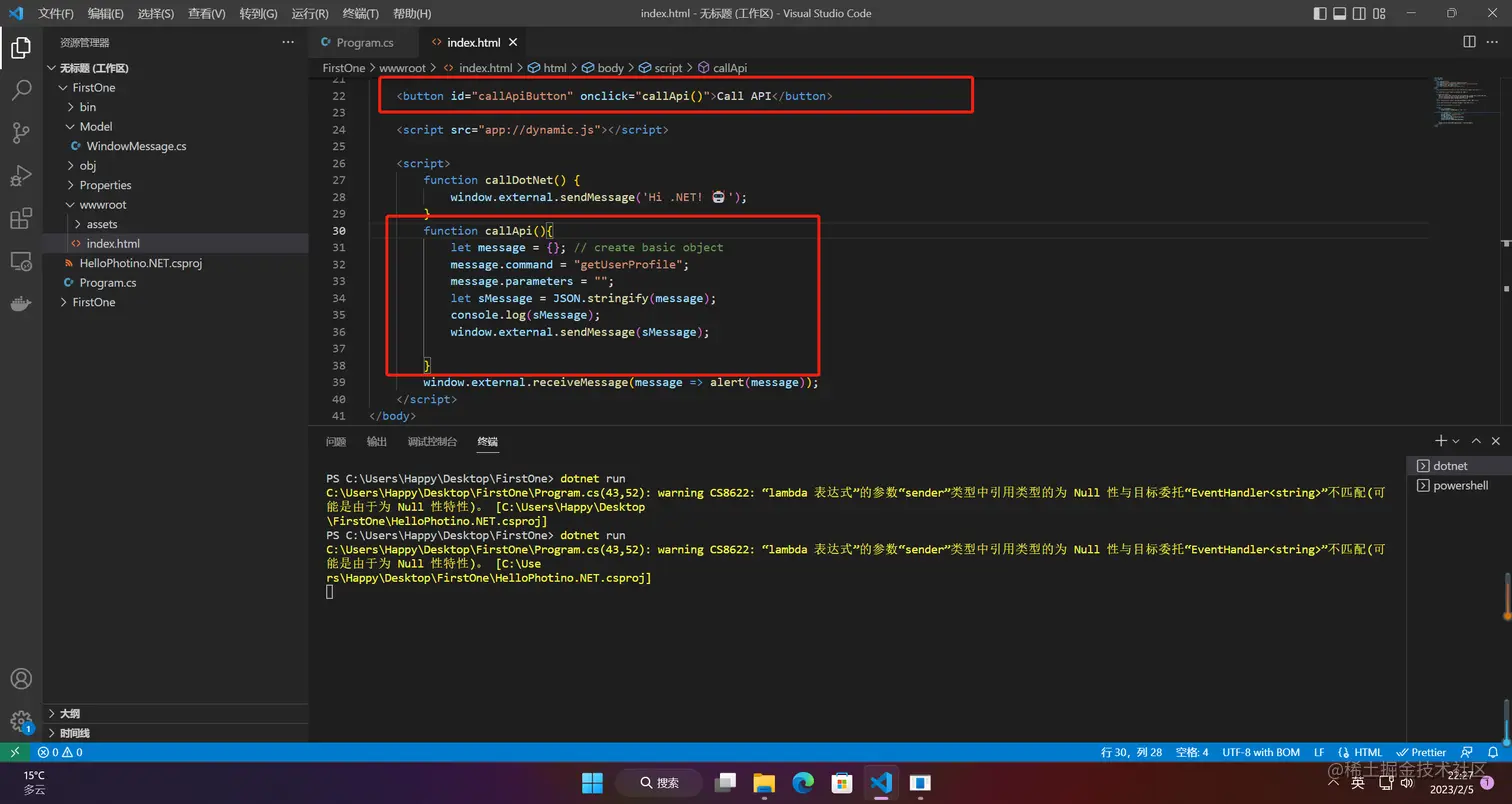Open the Source Control view
This screenshot has width=1512, height=804.
[21, 133]
